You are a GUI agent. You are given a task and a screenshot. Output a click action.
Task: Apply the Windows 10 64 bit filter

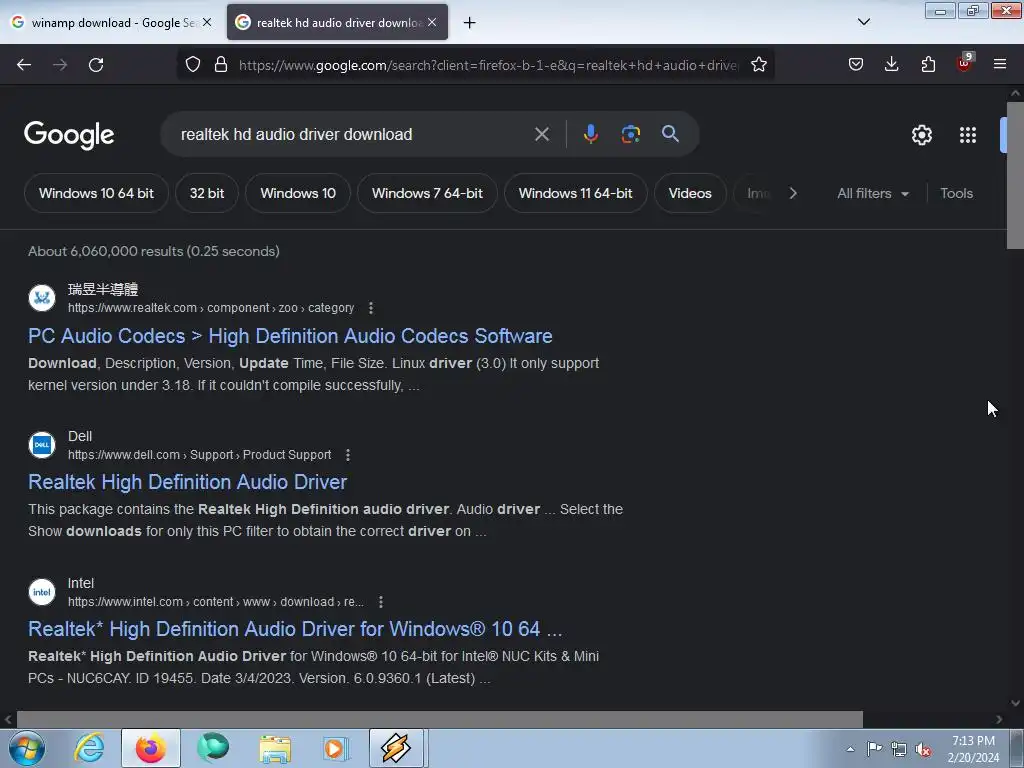click(x=96, y=193)
